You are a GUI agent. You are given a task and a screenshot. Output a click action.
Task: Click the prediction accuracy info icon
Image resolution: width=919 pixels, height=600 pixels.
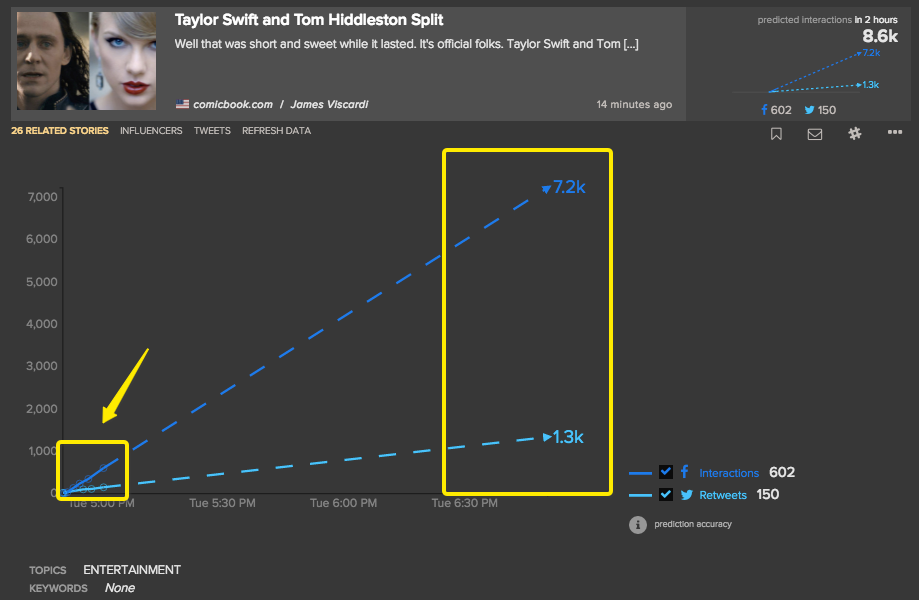pos(637,523)
